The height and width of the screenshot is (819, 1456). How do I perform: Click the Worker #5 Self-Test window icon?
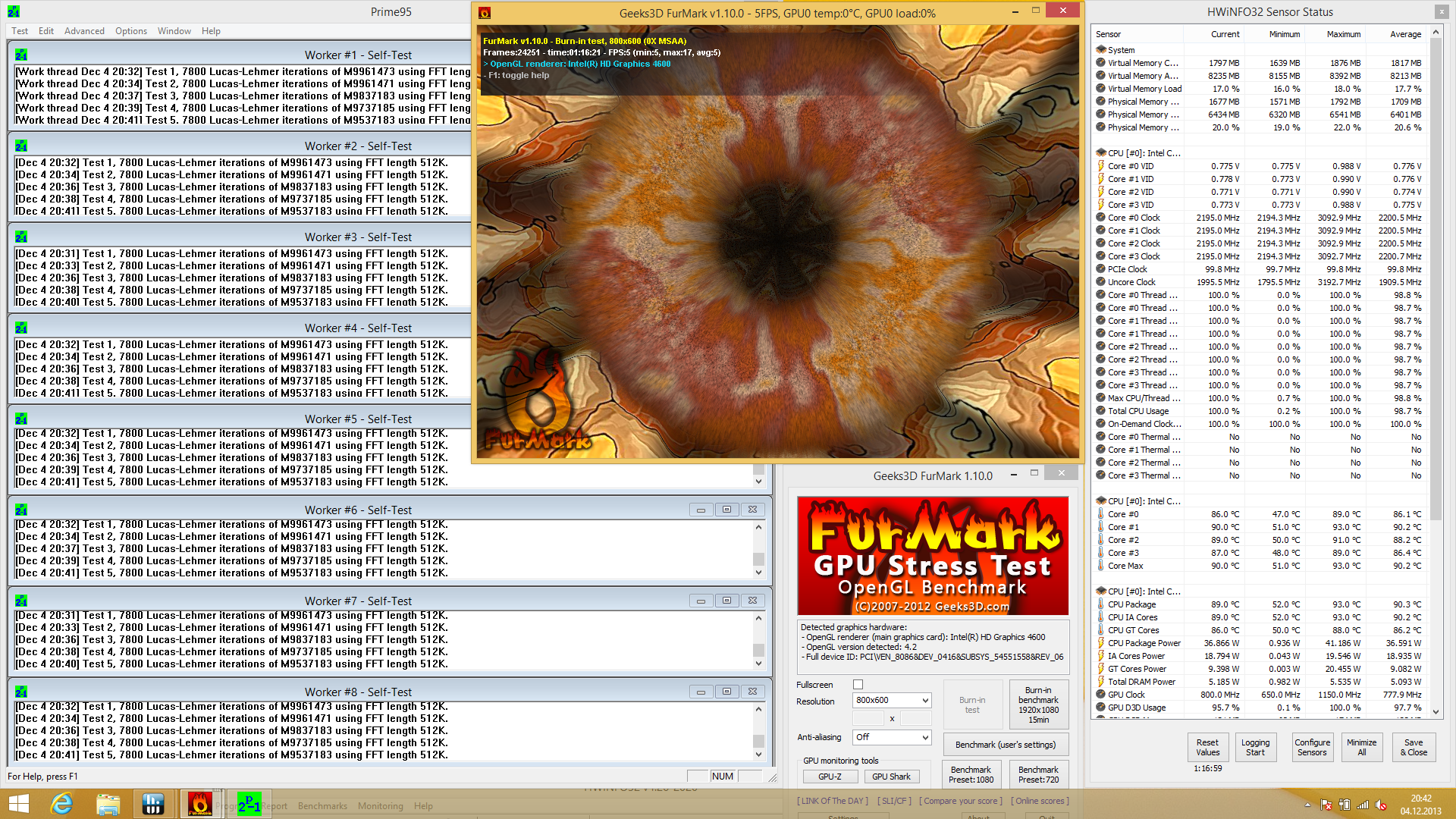tap(21, 419)
